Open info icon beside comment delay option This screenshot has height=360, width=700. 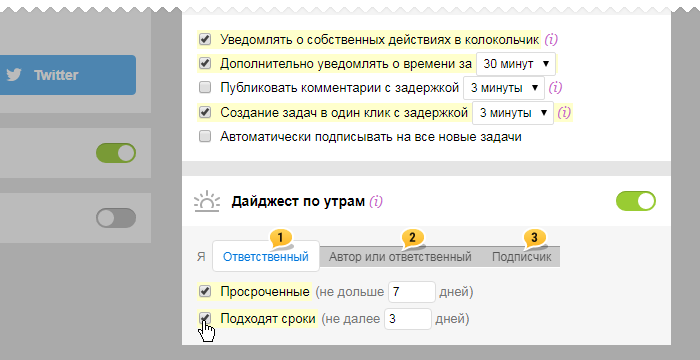(x=555, y=88)
